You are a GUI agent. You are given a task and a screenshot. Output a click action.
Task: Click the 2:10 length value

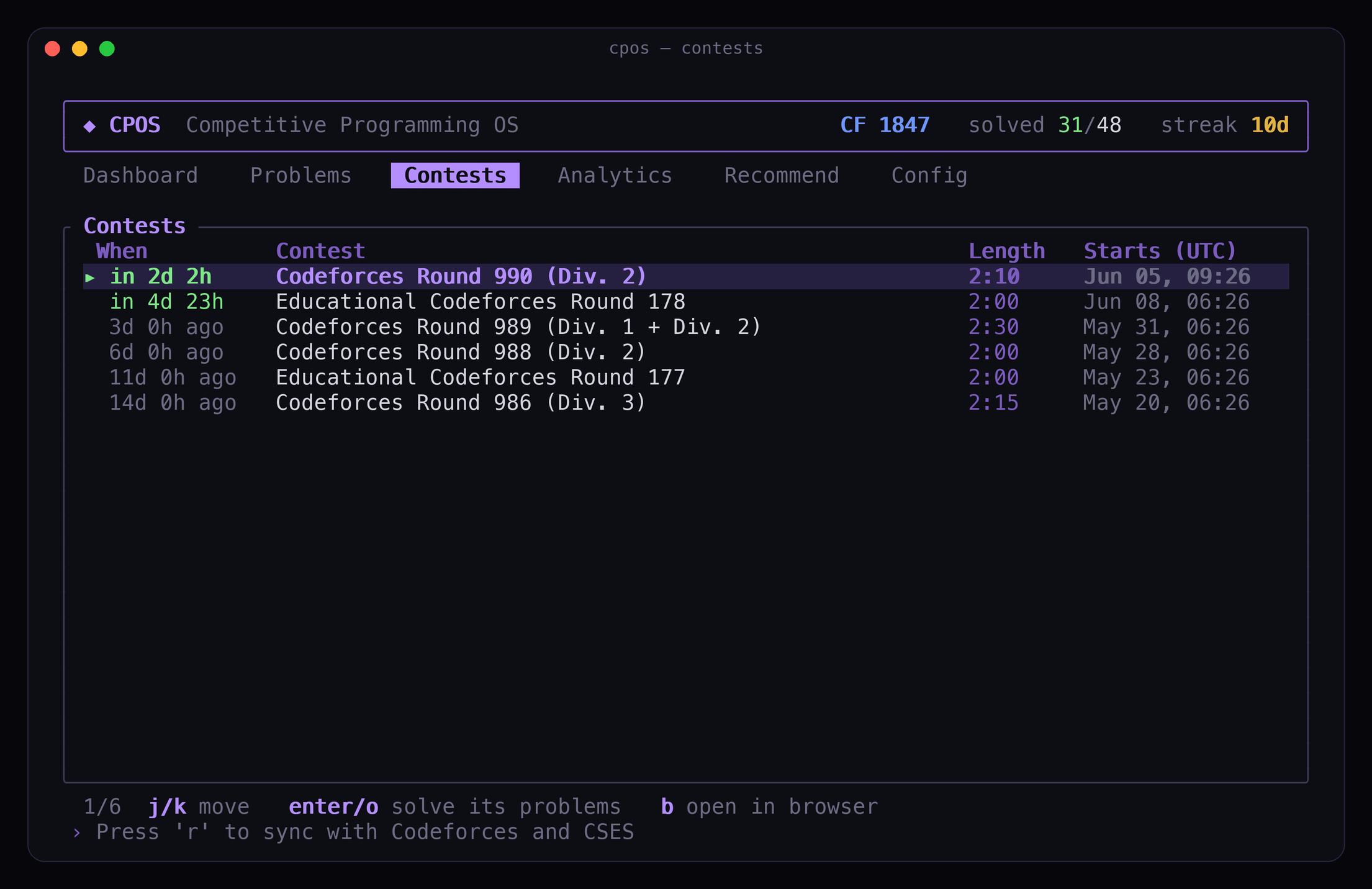click(994, 276)
